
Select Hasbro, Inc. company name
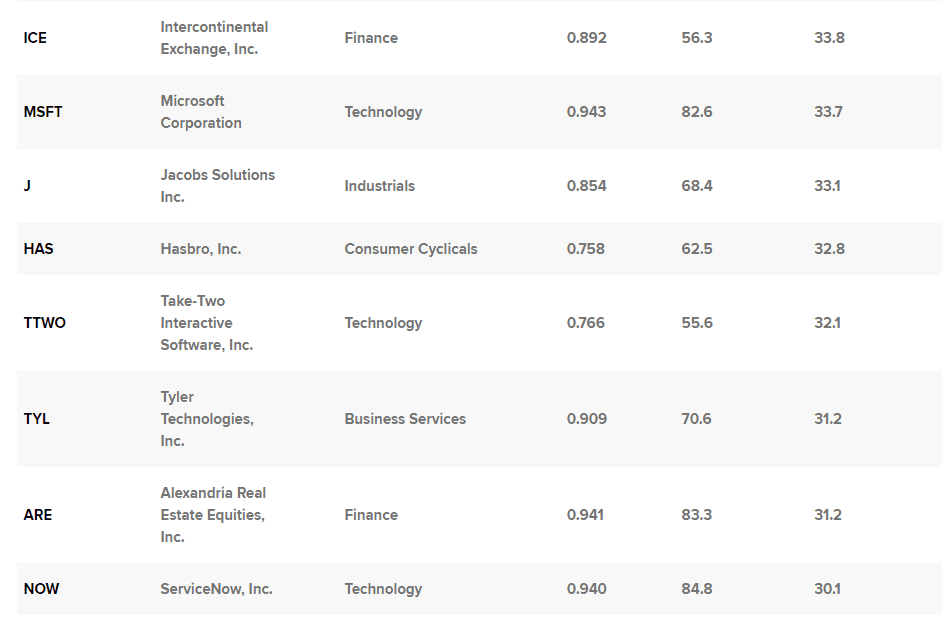pyautogui.click(x=200, y=249)
